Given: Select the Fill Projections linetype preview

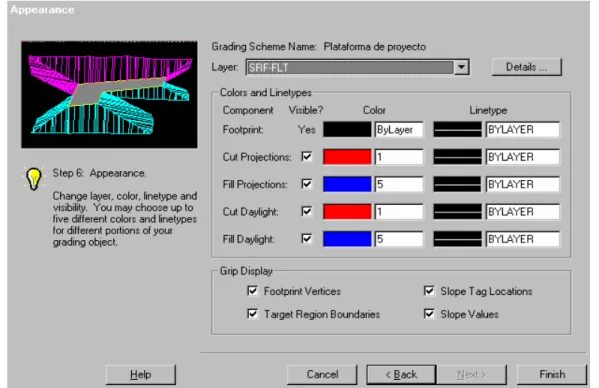Looking at the screenshot, I should click(457, 184).
